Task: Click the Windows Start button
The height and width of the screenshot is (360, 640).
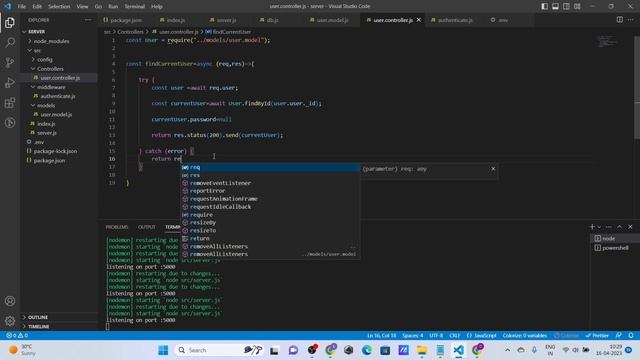Action: [x=163, y=350]
